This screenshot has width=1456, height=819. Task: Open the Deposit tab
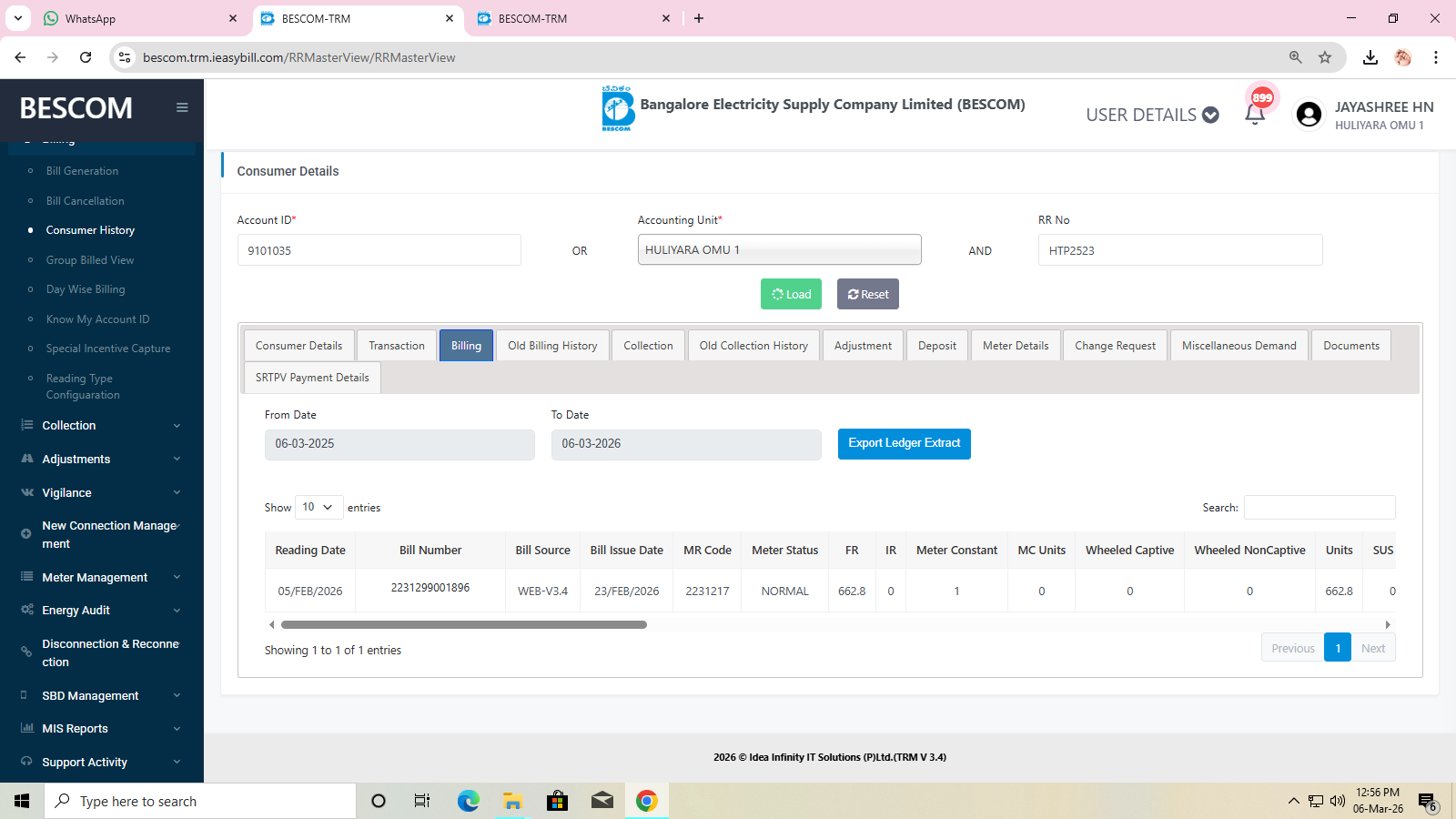click(937, 346)
